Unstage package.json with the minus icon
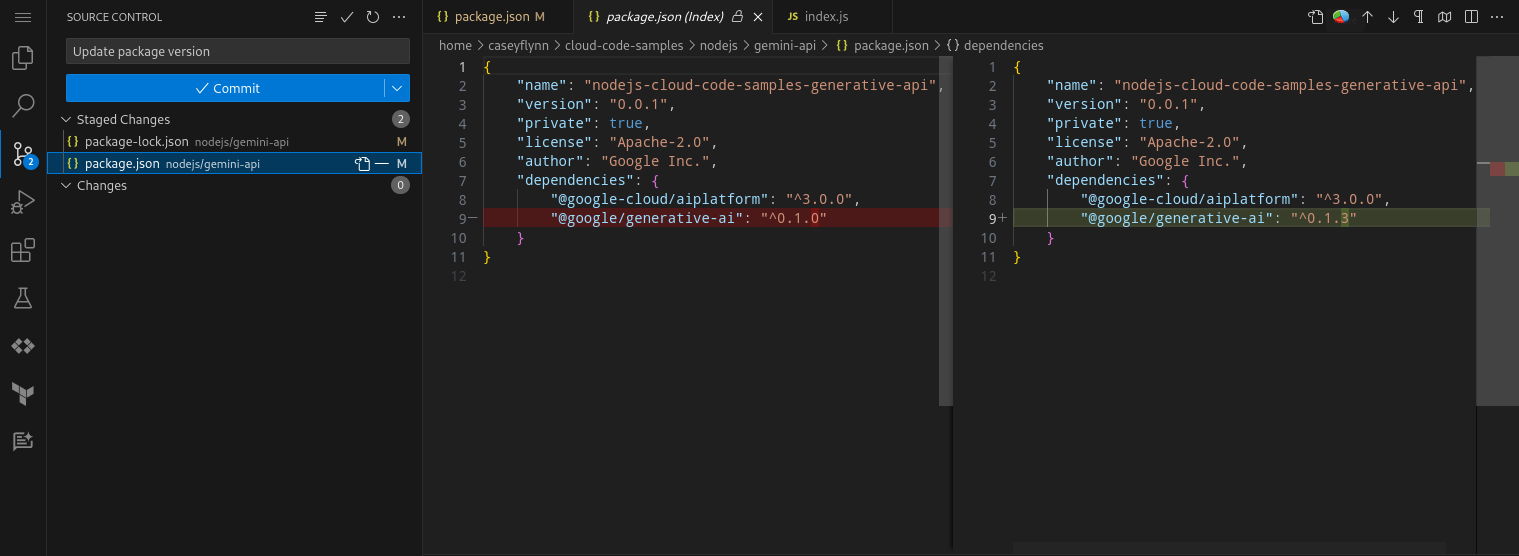Image resolution: width=1519 pixels, height=556 pixels. point(382,163)
